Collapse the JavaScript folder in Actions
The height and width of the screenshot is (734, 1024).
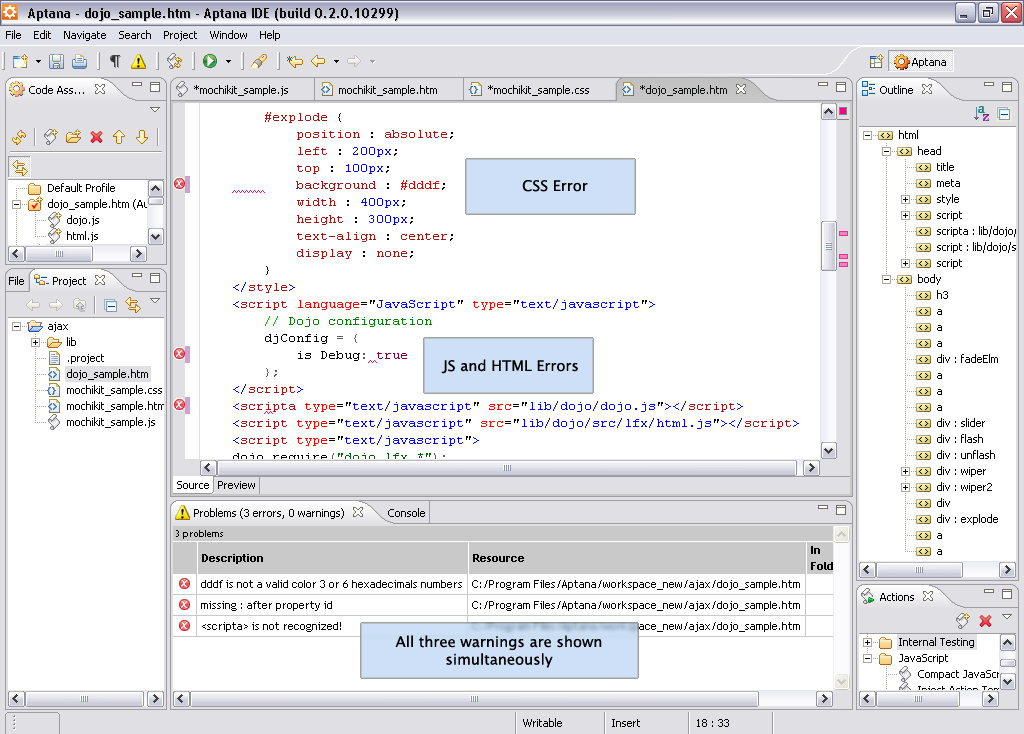pyautogui.click(x=867, y=659)
